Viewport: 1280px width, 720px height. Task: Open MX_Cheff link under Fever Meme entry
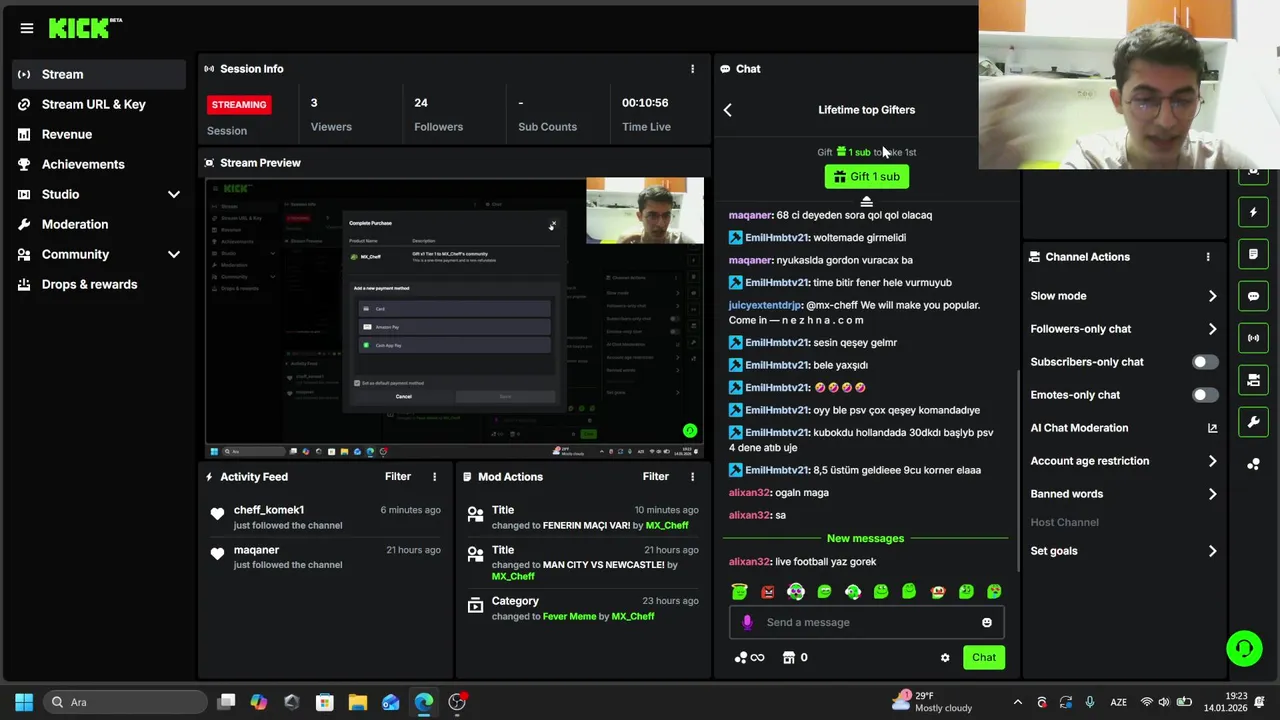pyautogui.click(x=633, y=617)
